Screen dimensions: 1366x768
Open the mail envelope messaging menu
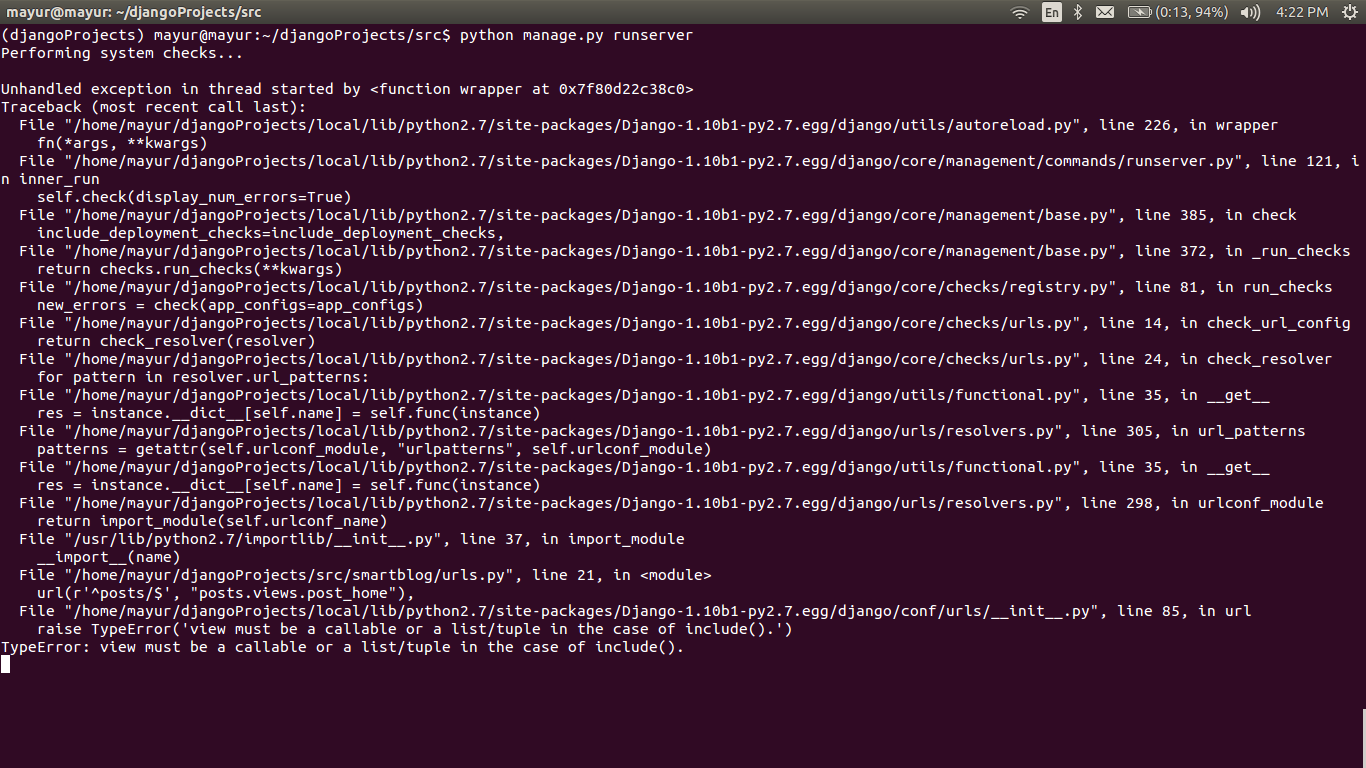(x=1105, y=12)
